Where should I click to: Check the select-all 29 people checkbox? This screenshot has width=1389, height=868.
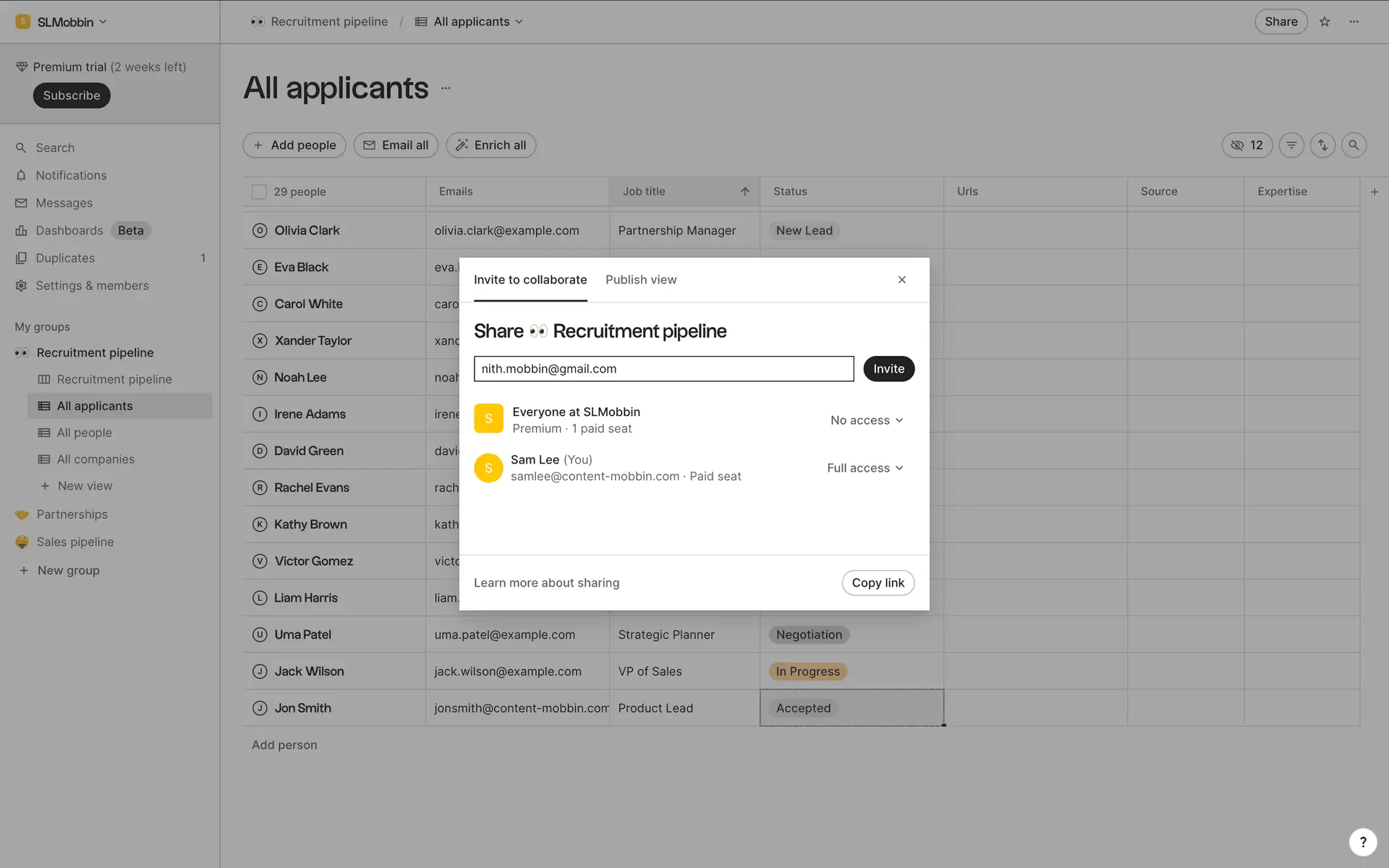259,192
